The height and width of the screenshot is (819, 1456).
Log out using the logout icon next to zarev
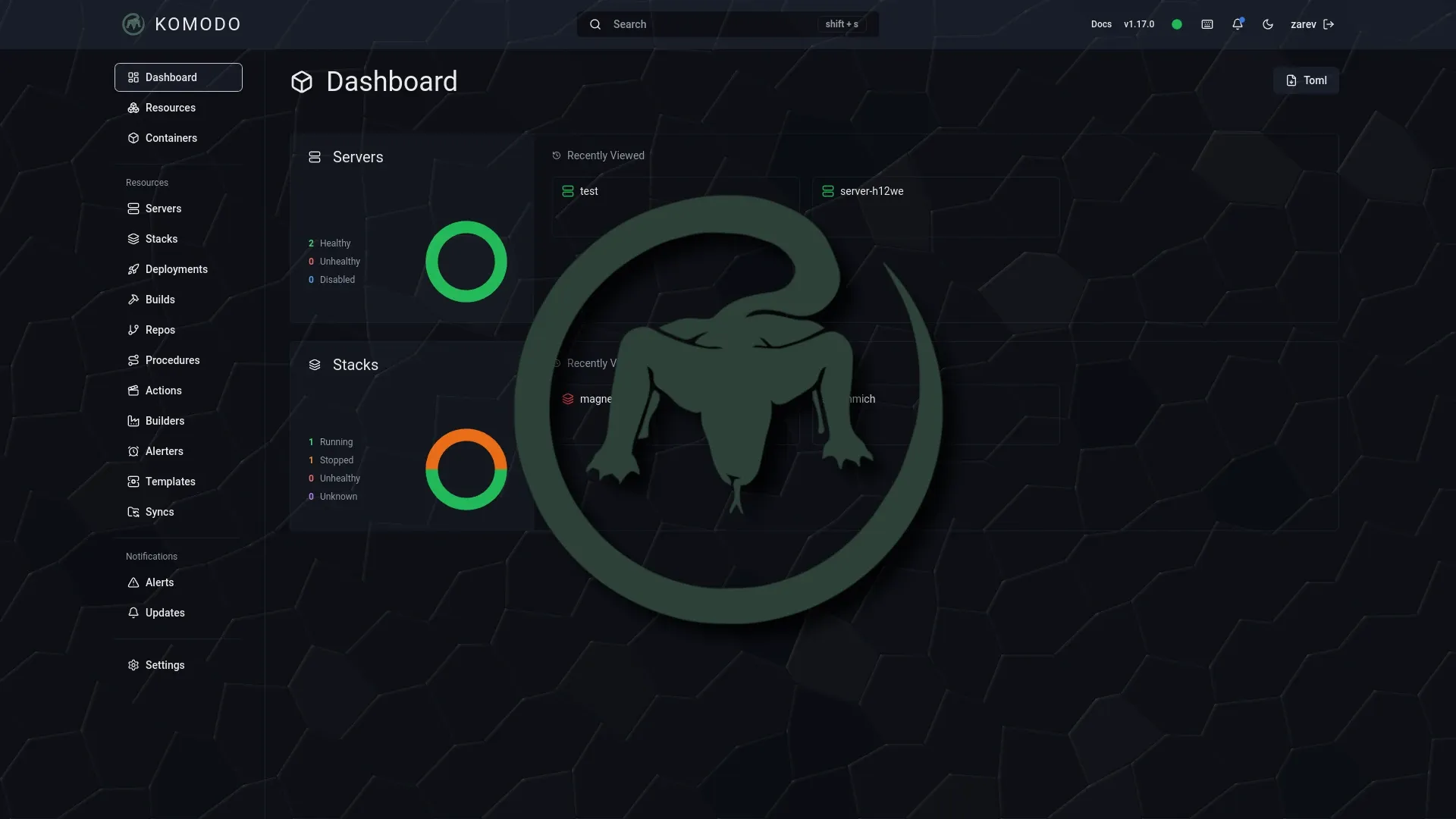1329,24
